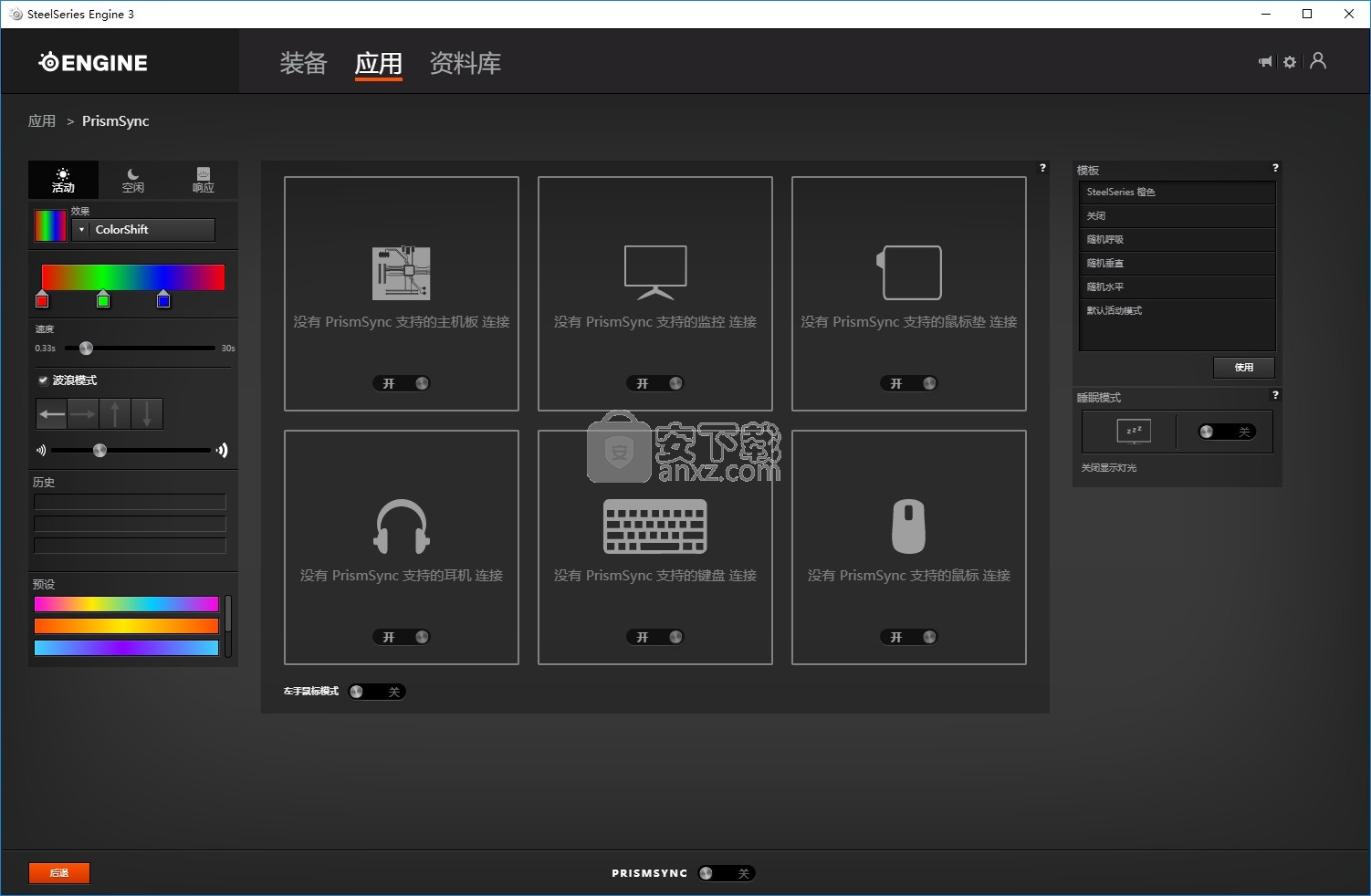Click the sleep mode monitor icon
The height and width of the screenshot is (896, 1371).
tap(1134, 431)
